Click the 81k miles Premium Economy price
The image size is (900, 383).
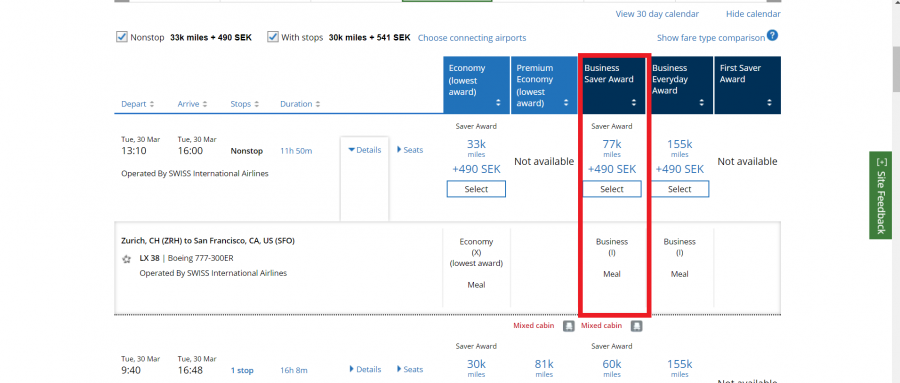[x=544, y=367]
